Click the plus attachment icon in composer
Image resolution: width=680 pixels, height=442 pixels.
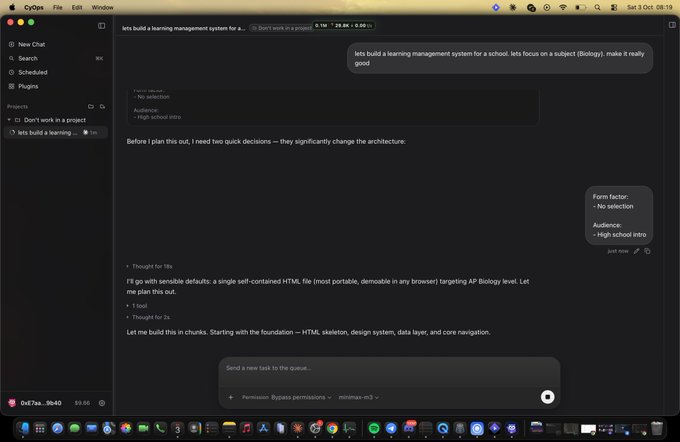(231, 397)
